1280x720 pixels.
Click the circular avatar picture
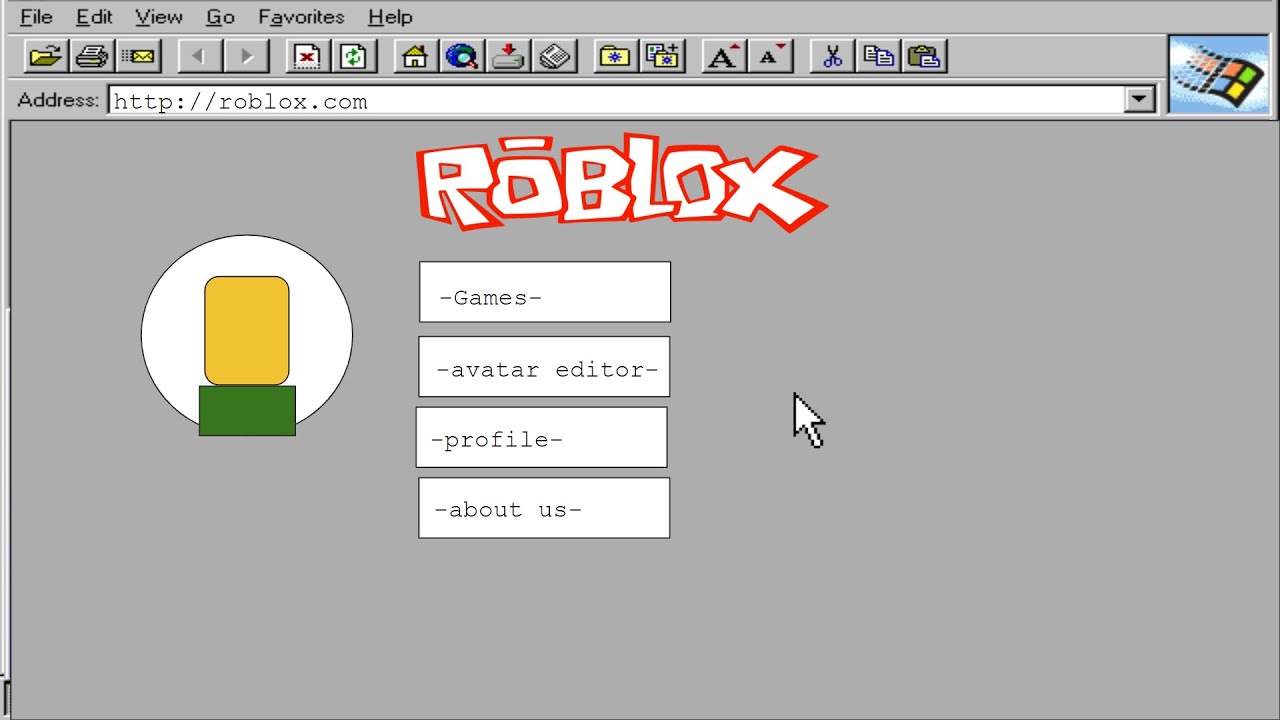point(247,335)
